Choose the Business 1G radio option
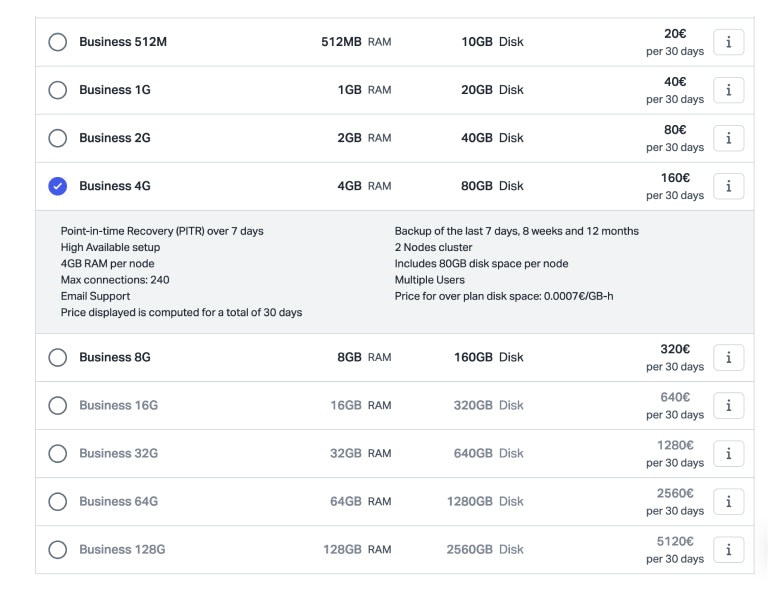This screenshot has width=784, height=596. (58, 90)
